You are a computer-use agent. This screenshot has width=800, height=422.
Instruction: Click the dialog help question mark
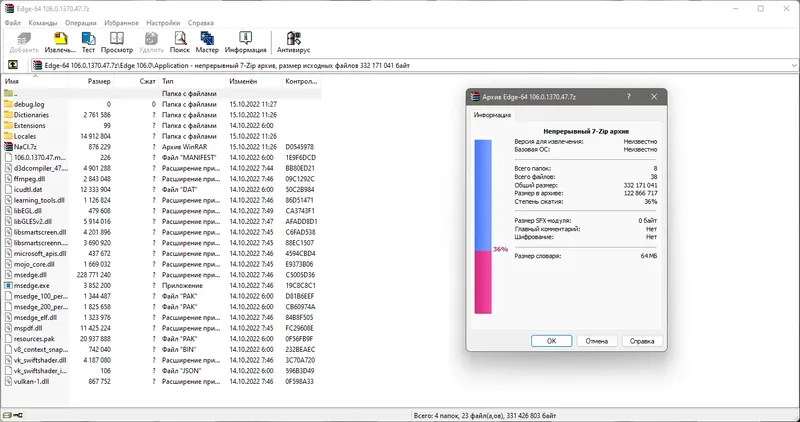click(x=629, y=96)
